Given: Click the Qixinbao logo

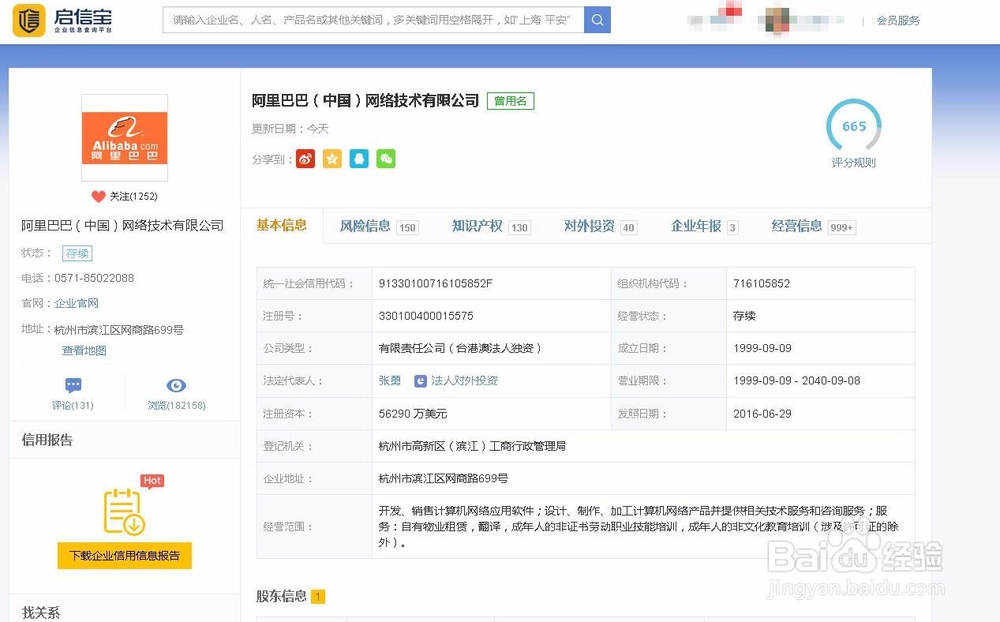Looking at the screenshot, I should pos(63,20).
